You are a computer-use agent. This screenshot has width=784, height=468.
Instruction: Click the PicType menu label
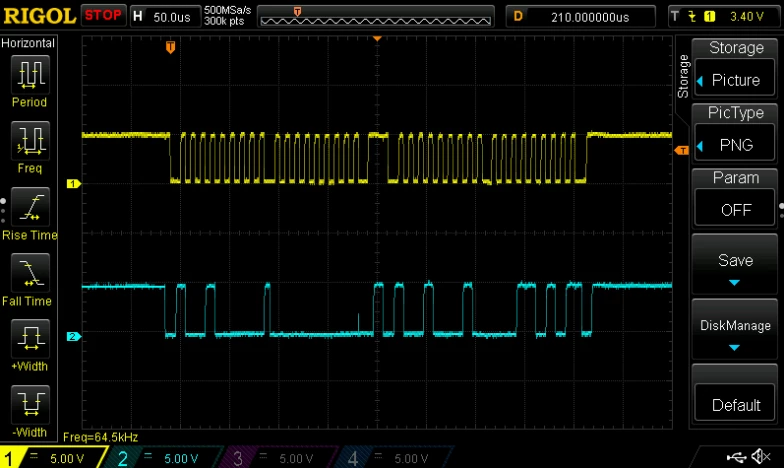(x=736, y=112)
